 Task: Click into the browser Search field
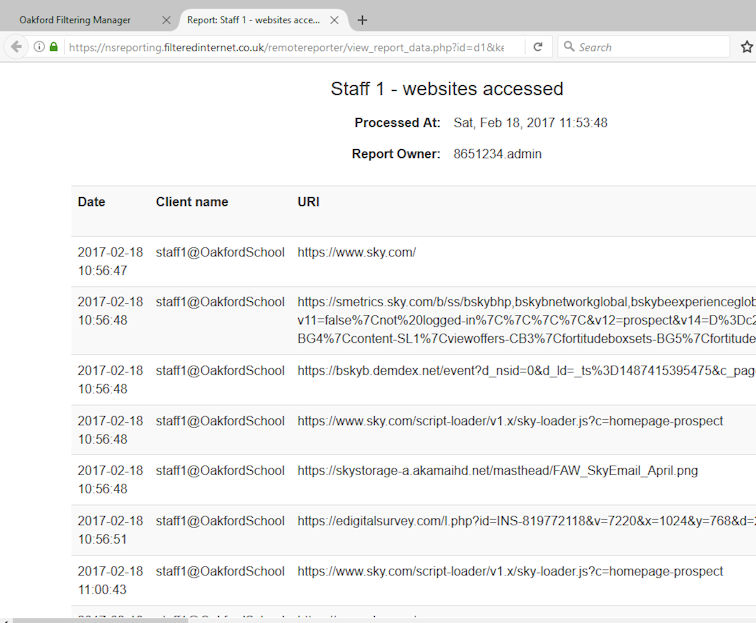(644, 47)
